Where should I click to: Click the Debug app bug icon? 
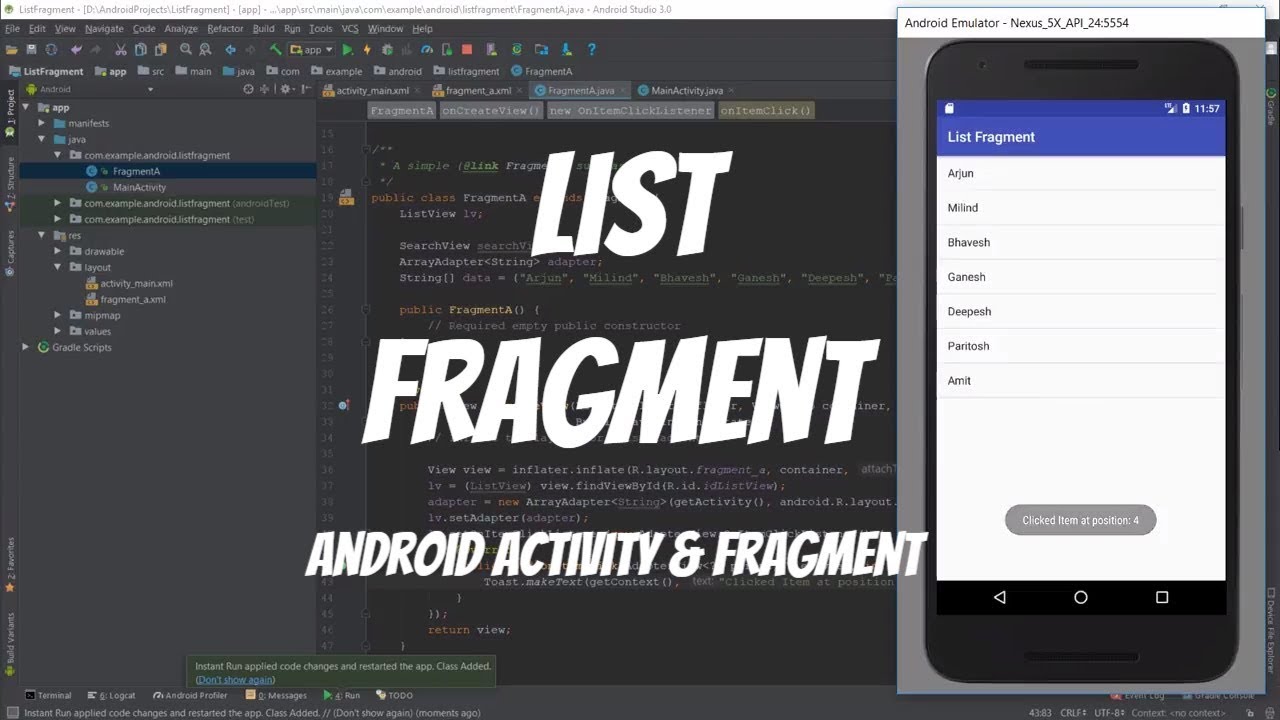pos(387,49)
